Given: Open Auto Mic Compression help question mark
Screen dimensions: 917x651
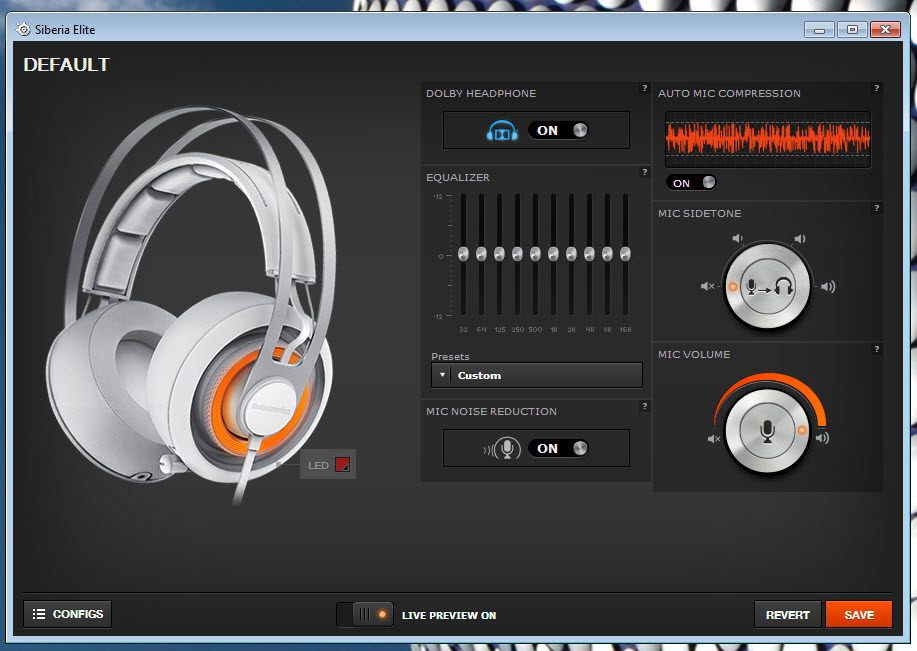Looking at the screenshot, I should click(x=876, y=88).
